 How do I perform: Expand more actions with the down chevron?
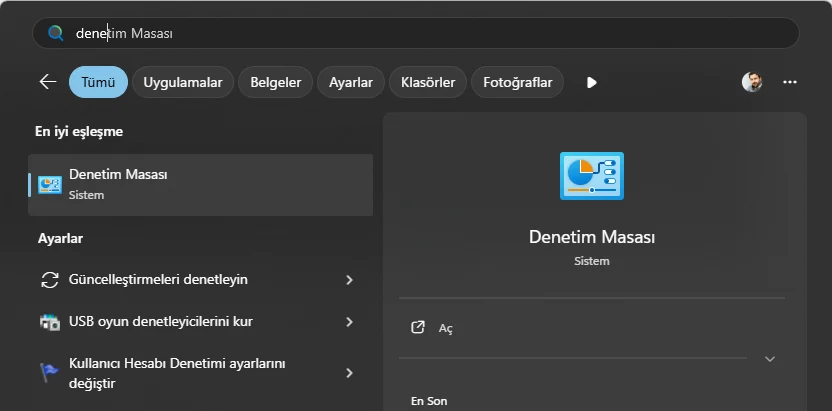770,359
